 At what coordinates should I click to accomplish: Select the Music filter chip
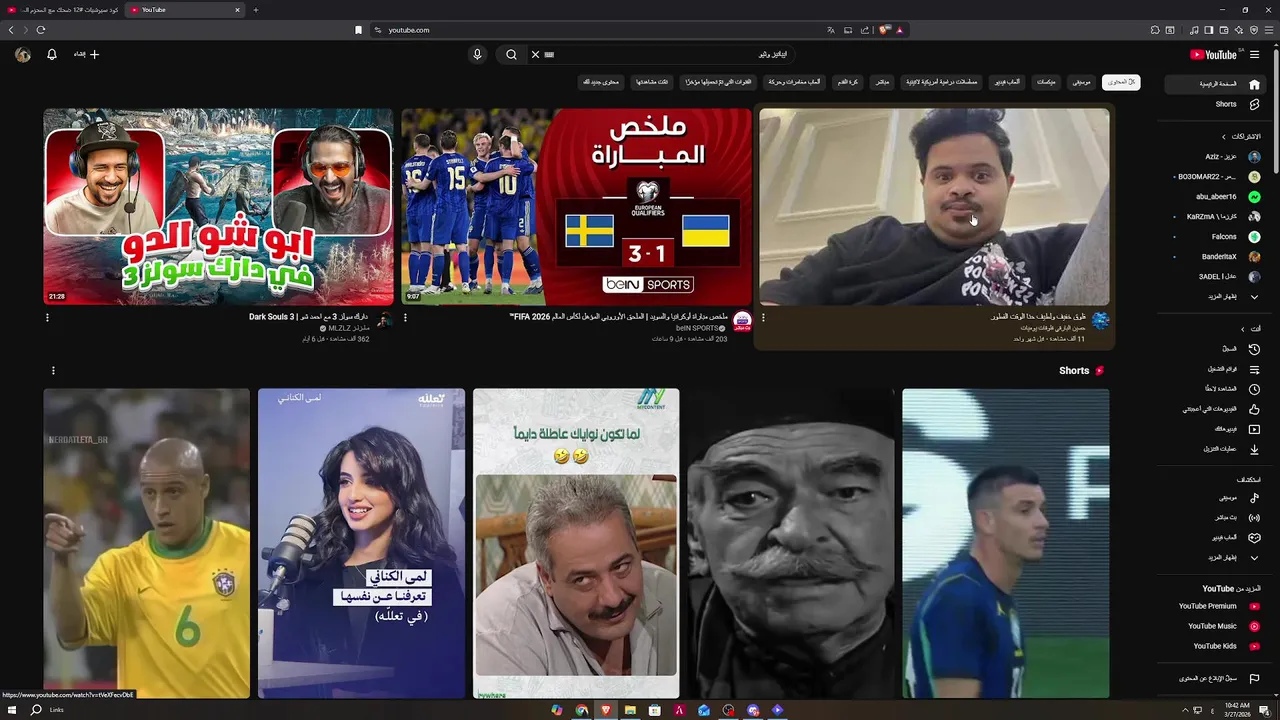1081,82
